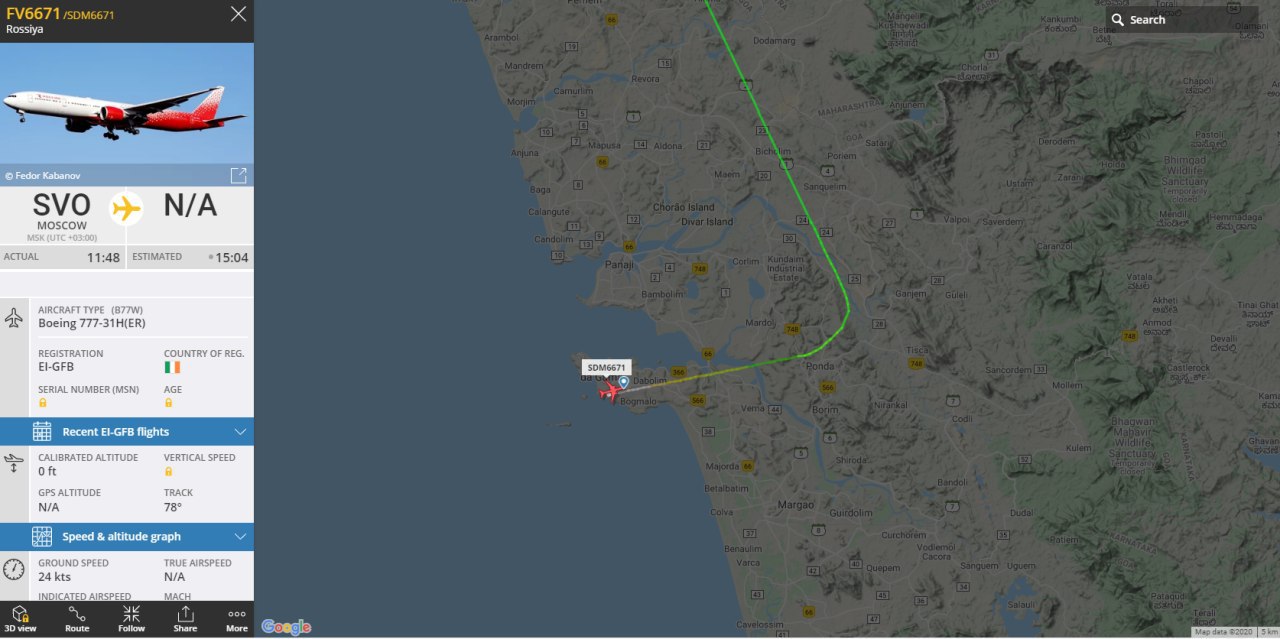Open the Rossiya aircraft photo

(127, 103)
